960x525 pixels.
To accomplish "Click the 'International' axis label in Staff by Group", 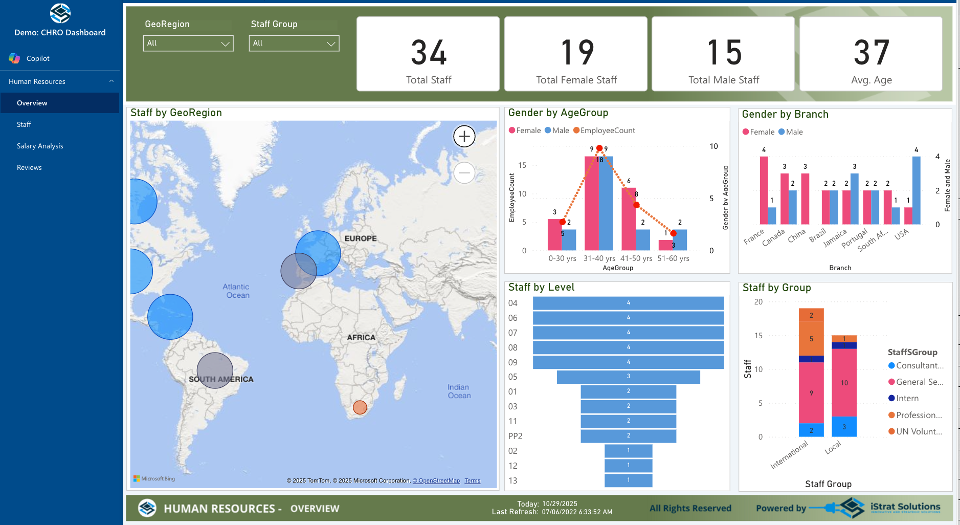I will click(790, 455).
